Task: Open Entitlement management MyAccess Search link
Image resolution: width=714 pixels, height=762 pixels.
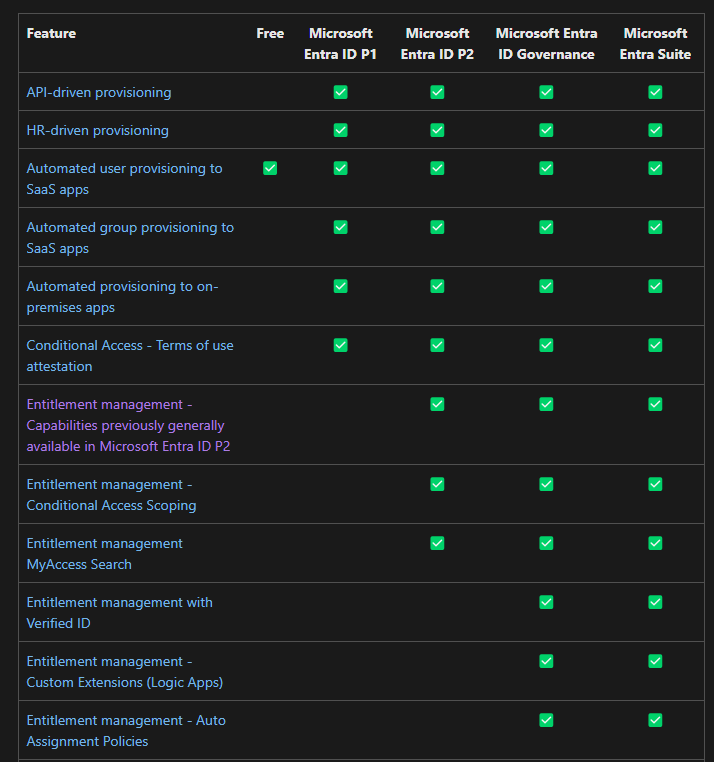Action: (104, 554)
